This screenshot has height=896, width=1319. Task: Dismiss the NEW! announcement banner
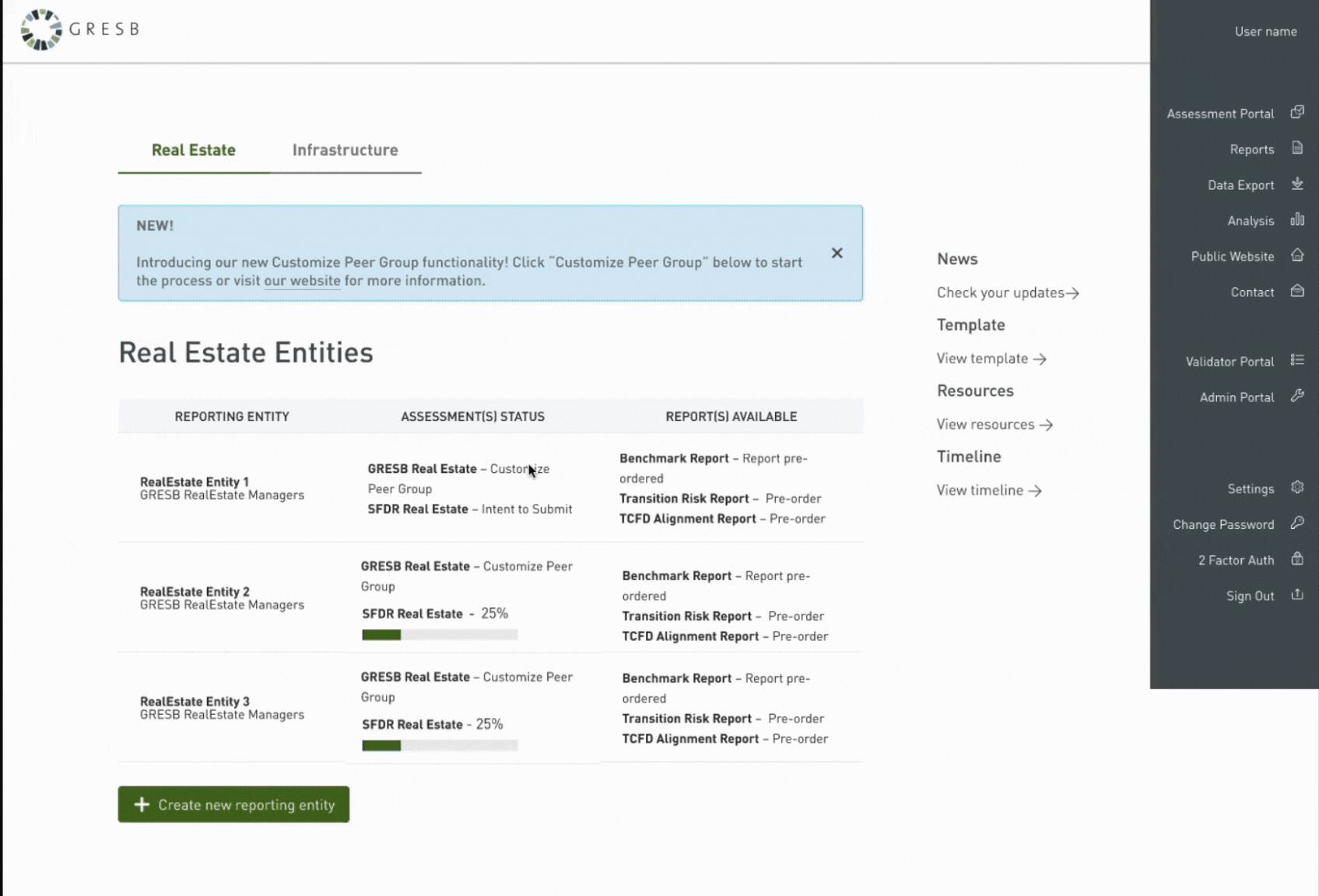(837, 253)
